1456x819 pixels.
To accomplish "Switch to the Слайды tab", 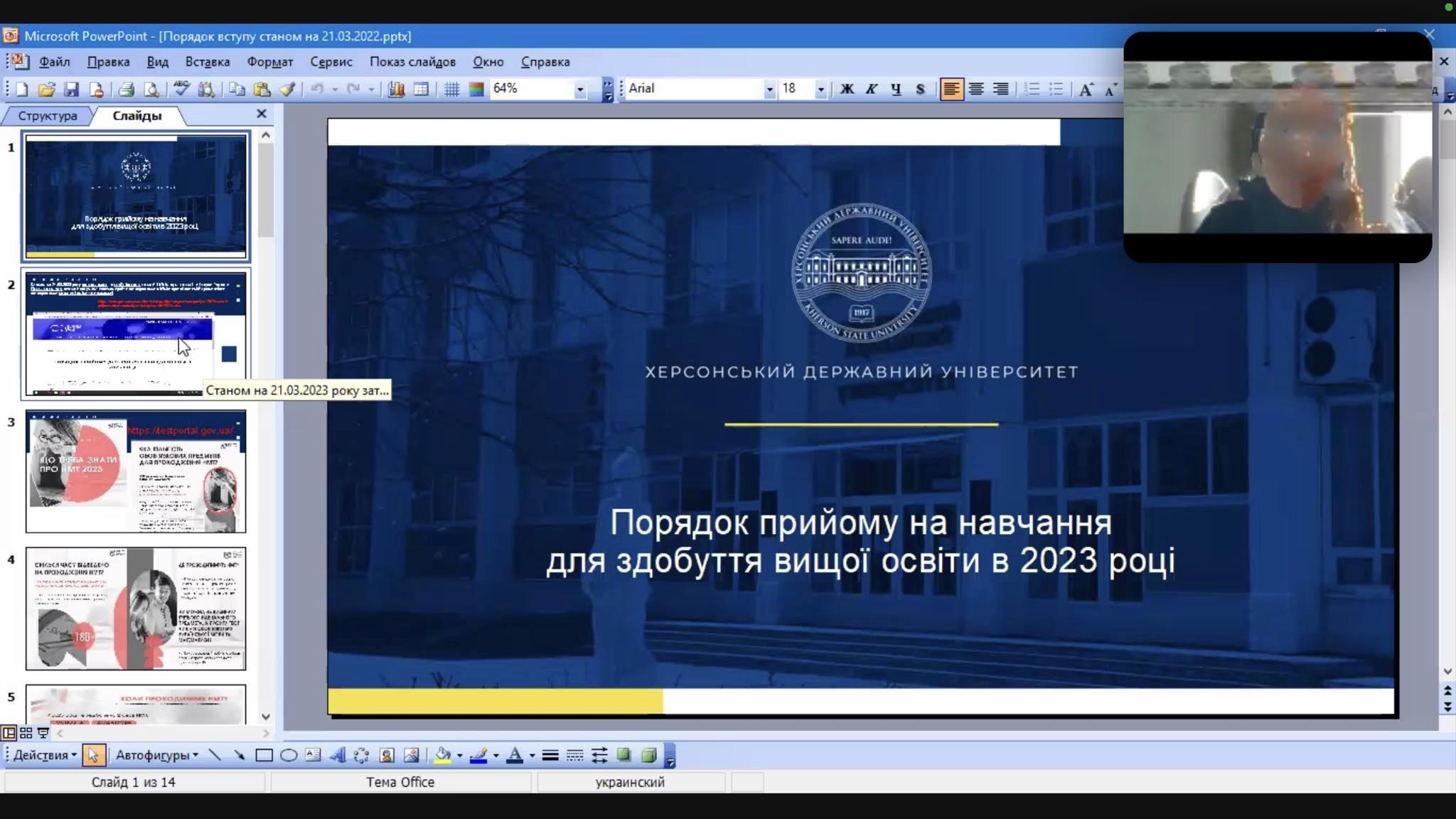I will pyautogui.click(x=137, y=116).
